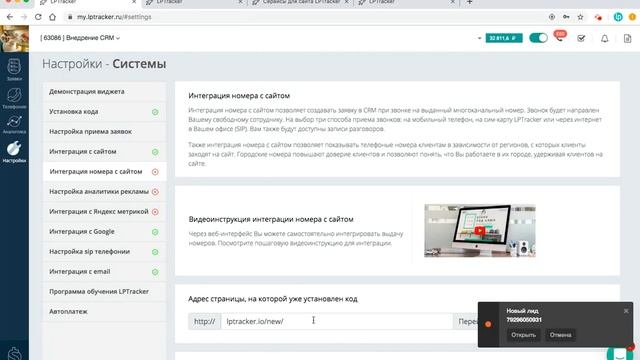Close the Новый лид notification popup
The image size is (640, 360).
click(626, 311)
